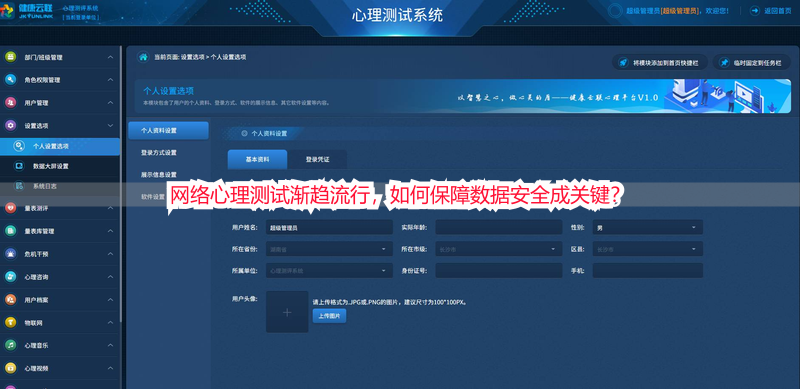
Task: Click the 身份证号 input field
Action: [x=498, y=271]
